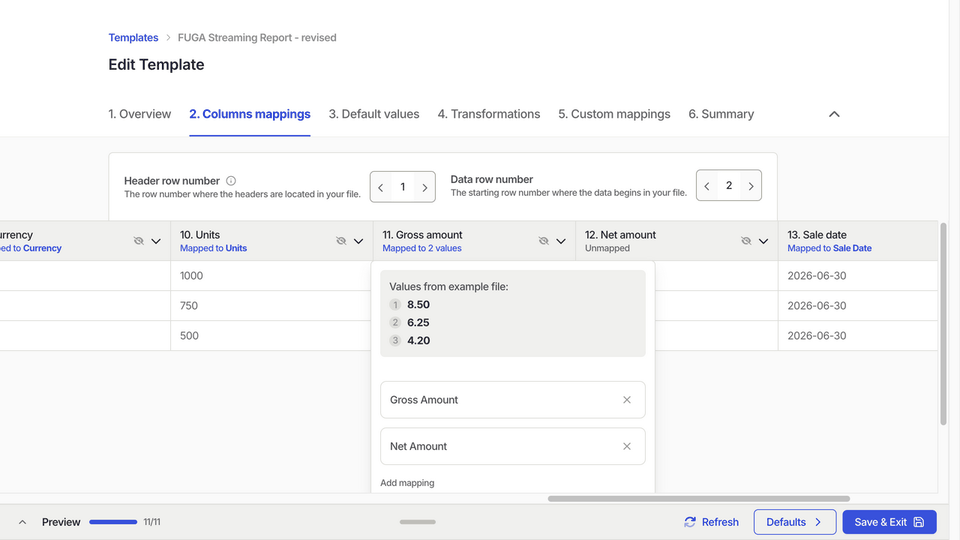Switch to the 4. Transformations tab
Screen dimensions: 960x540
(489, 114)
